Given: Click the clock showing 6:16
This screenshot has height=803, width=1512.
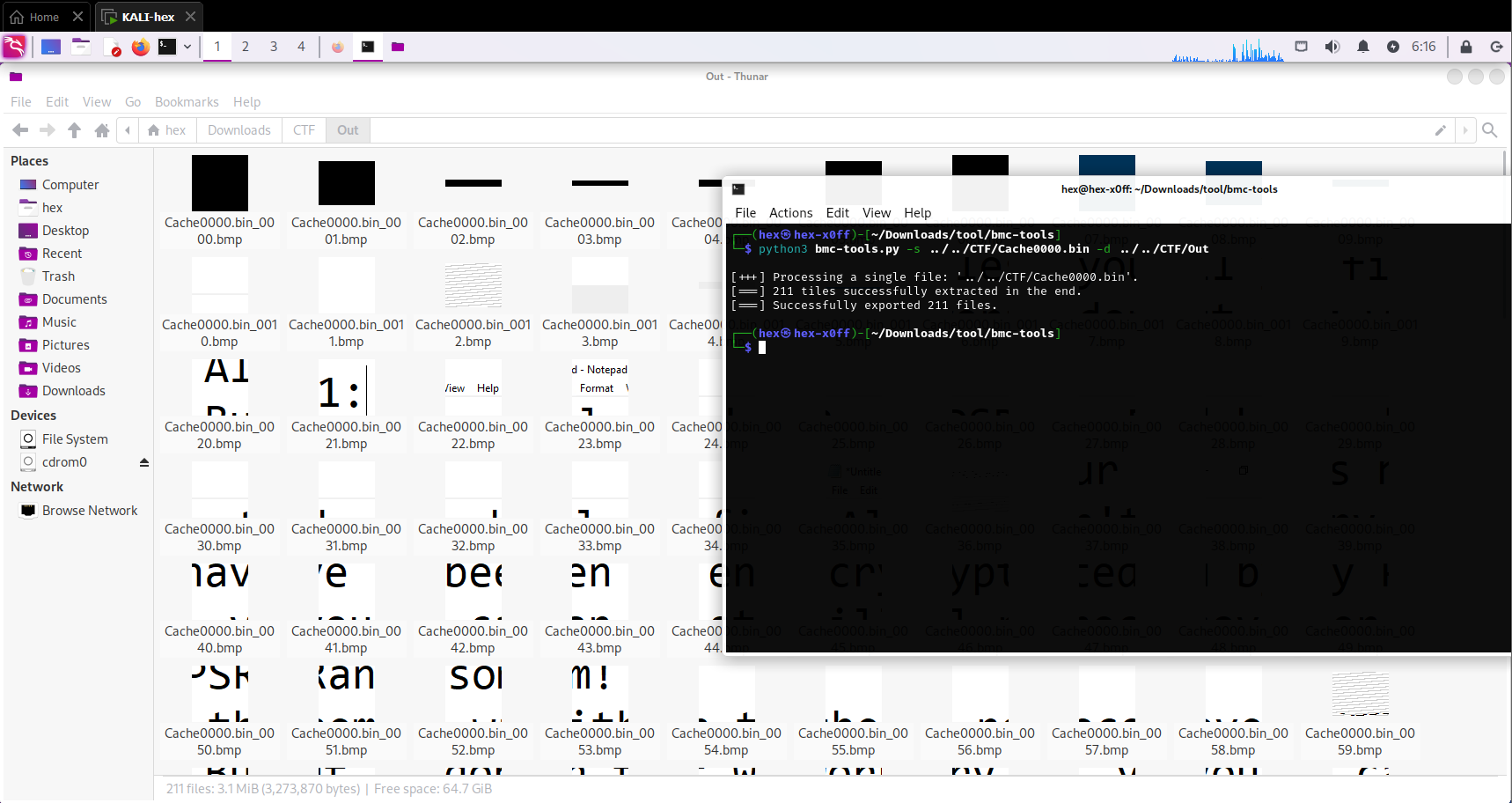Looking at the screenshot, I should pos(1423,47).
